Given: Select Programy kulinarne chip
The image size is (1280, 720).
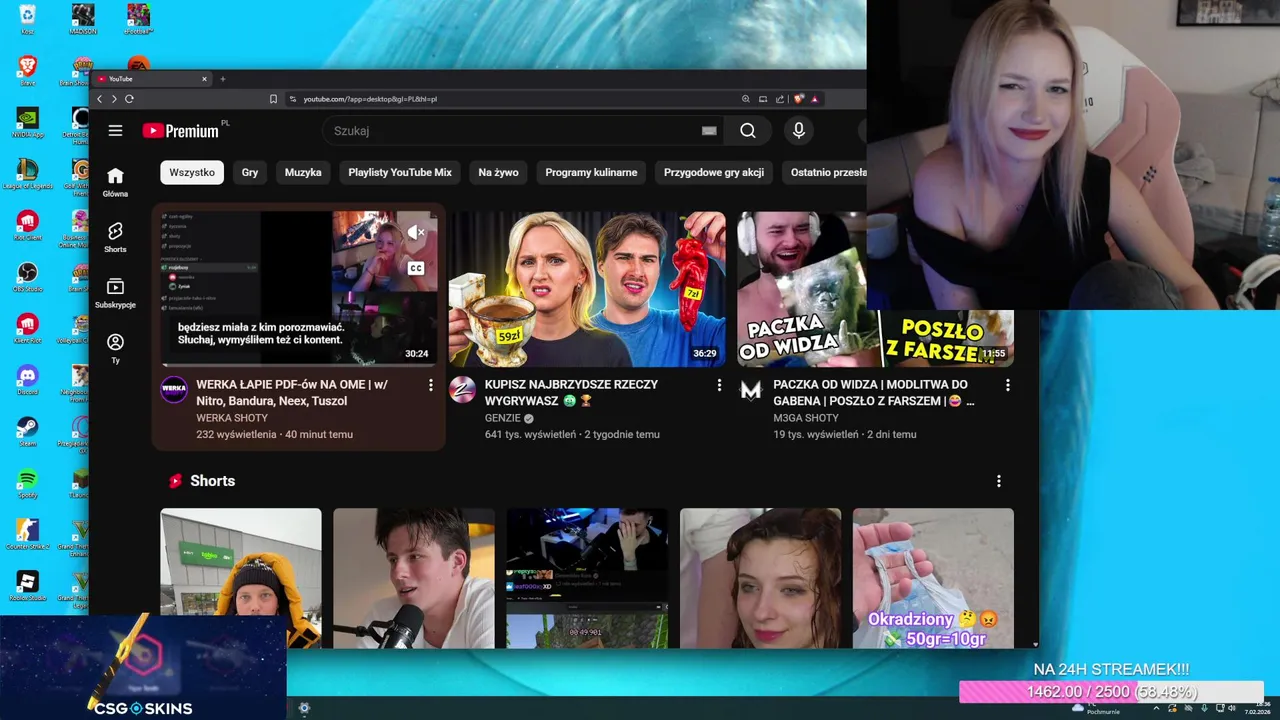Looking at the screenshot, I should [591, 172].
